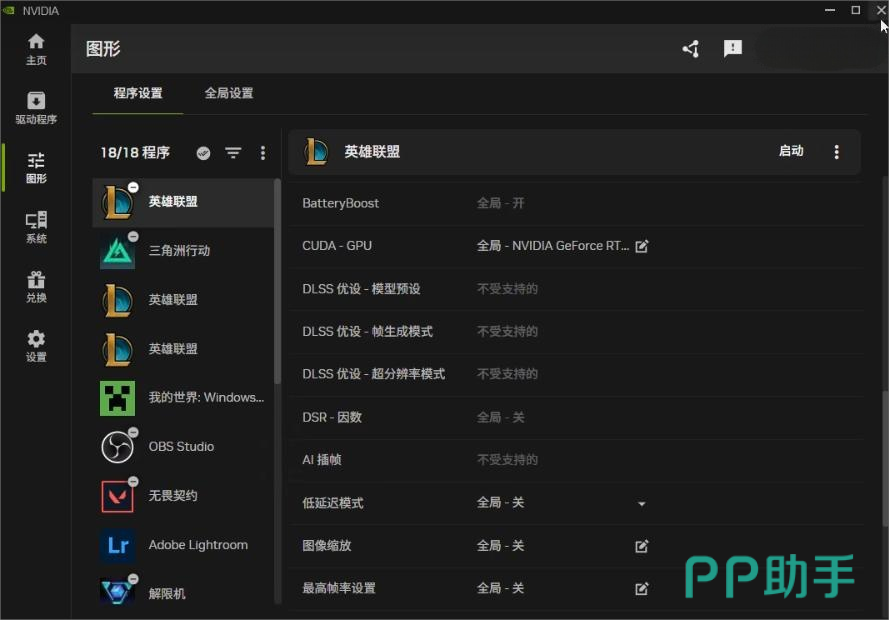Edit the CUDA - GPU setting
The height and width of the screenshot is (620, 889).
(x=642, y=246)
